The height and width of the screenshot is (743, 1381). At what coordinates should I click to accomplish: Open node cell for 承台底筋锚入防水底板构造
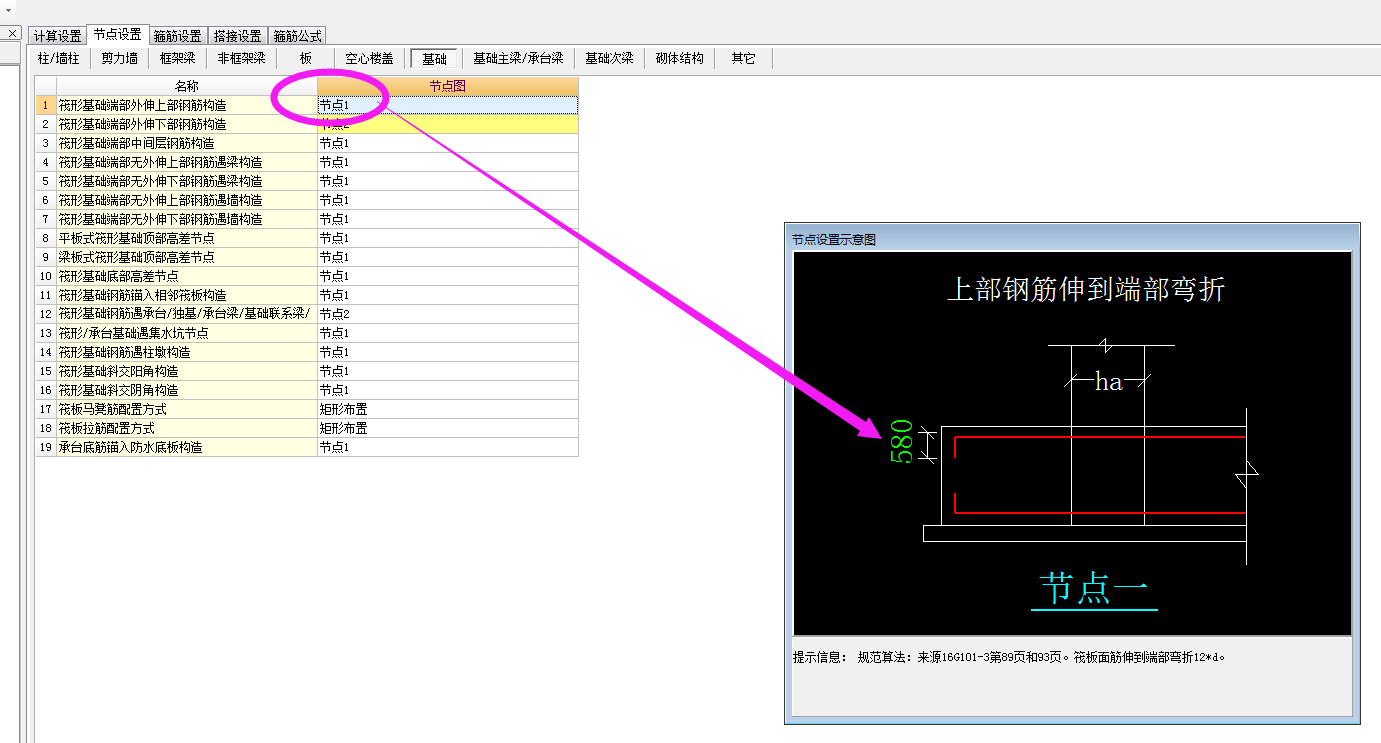click(448, 447)
